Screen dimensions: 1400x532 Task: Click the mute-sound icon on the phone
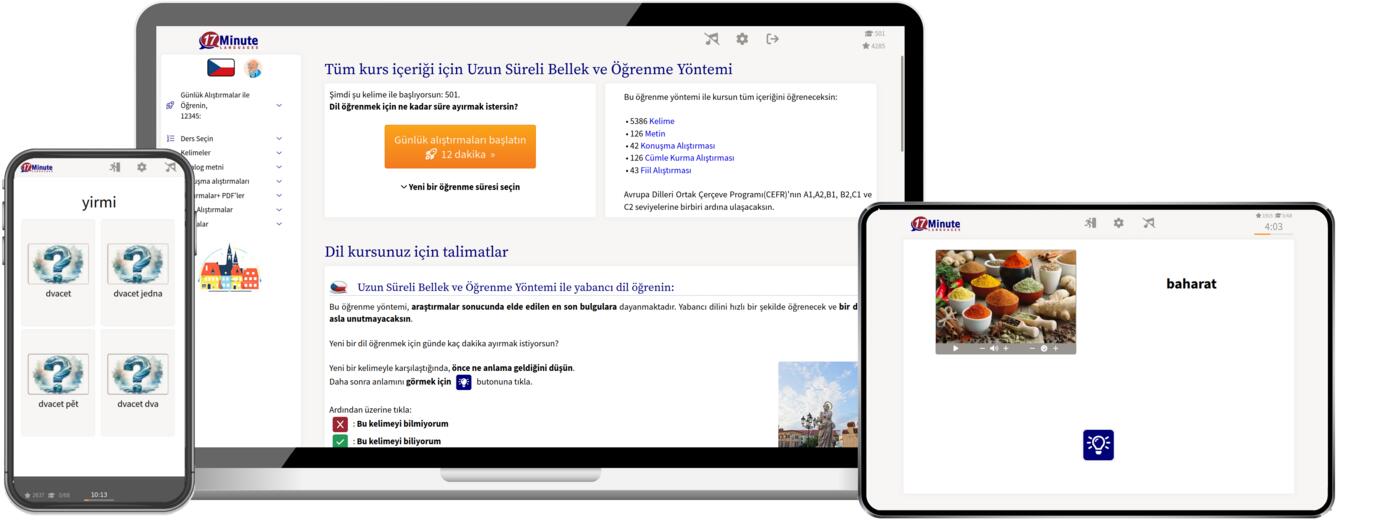(170, 167)
